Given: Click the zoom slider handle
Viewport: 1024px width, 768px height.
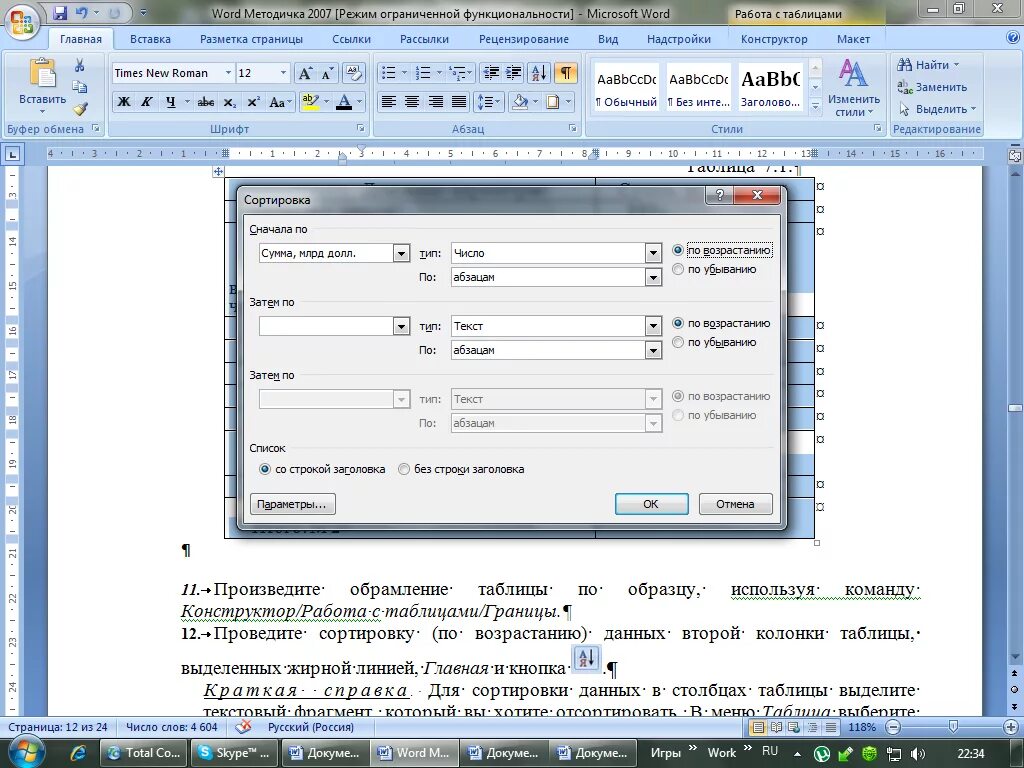Looking at the screenshot, I should 953,726.
